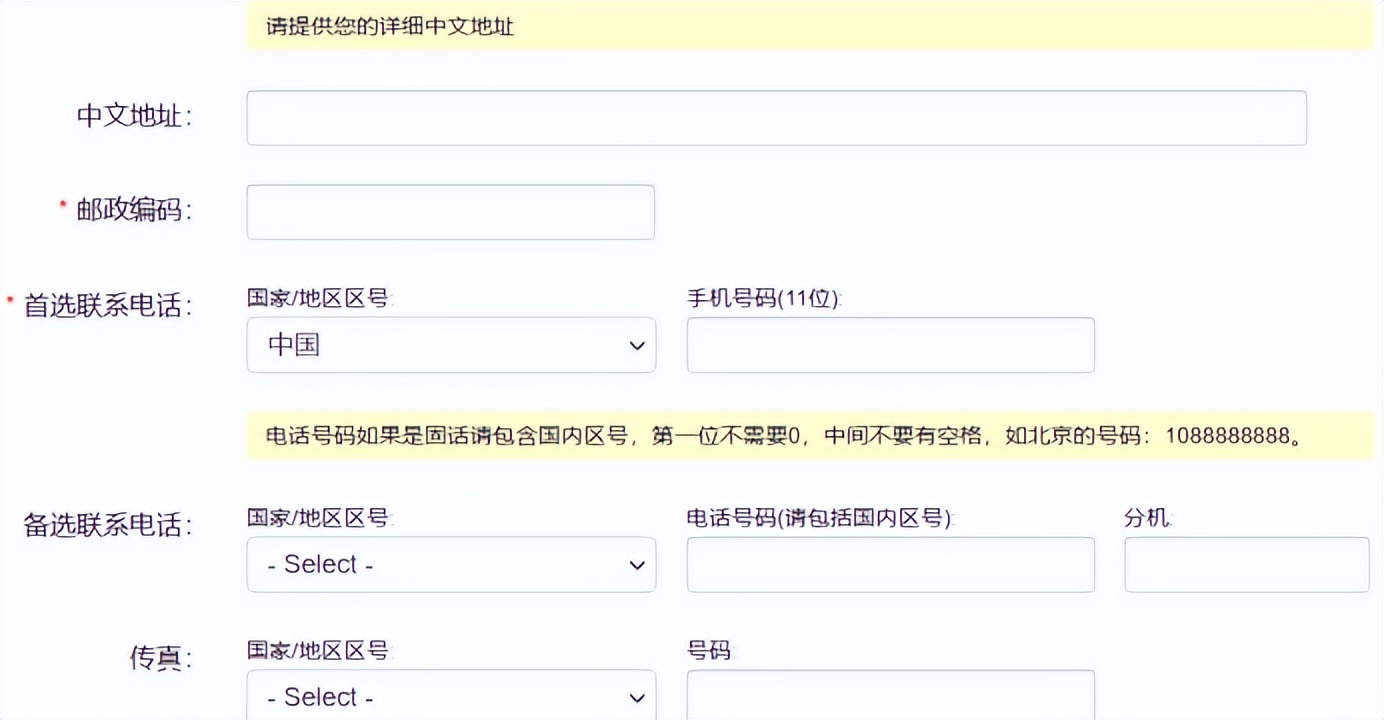Image resolution: width=1384 pixels, height=720 pixels.
Task: Click the chevron on the 中国 dropdown
Action: coord(638,344)
